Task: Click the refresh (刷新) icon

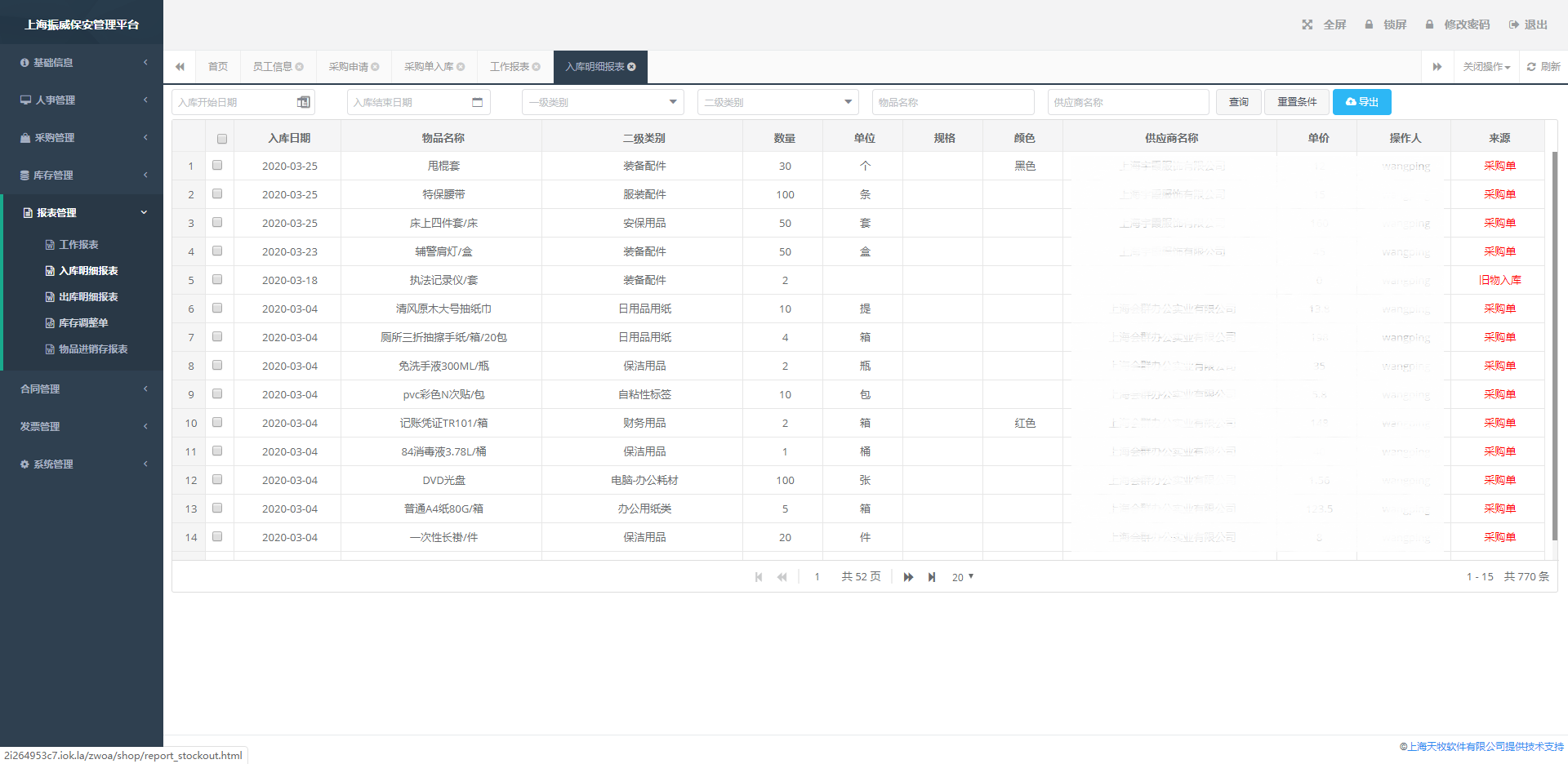Action: coord(1531,67)
